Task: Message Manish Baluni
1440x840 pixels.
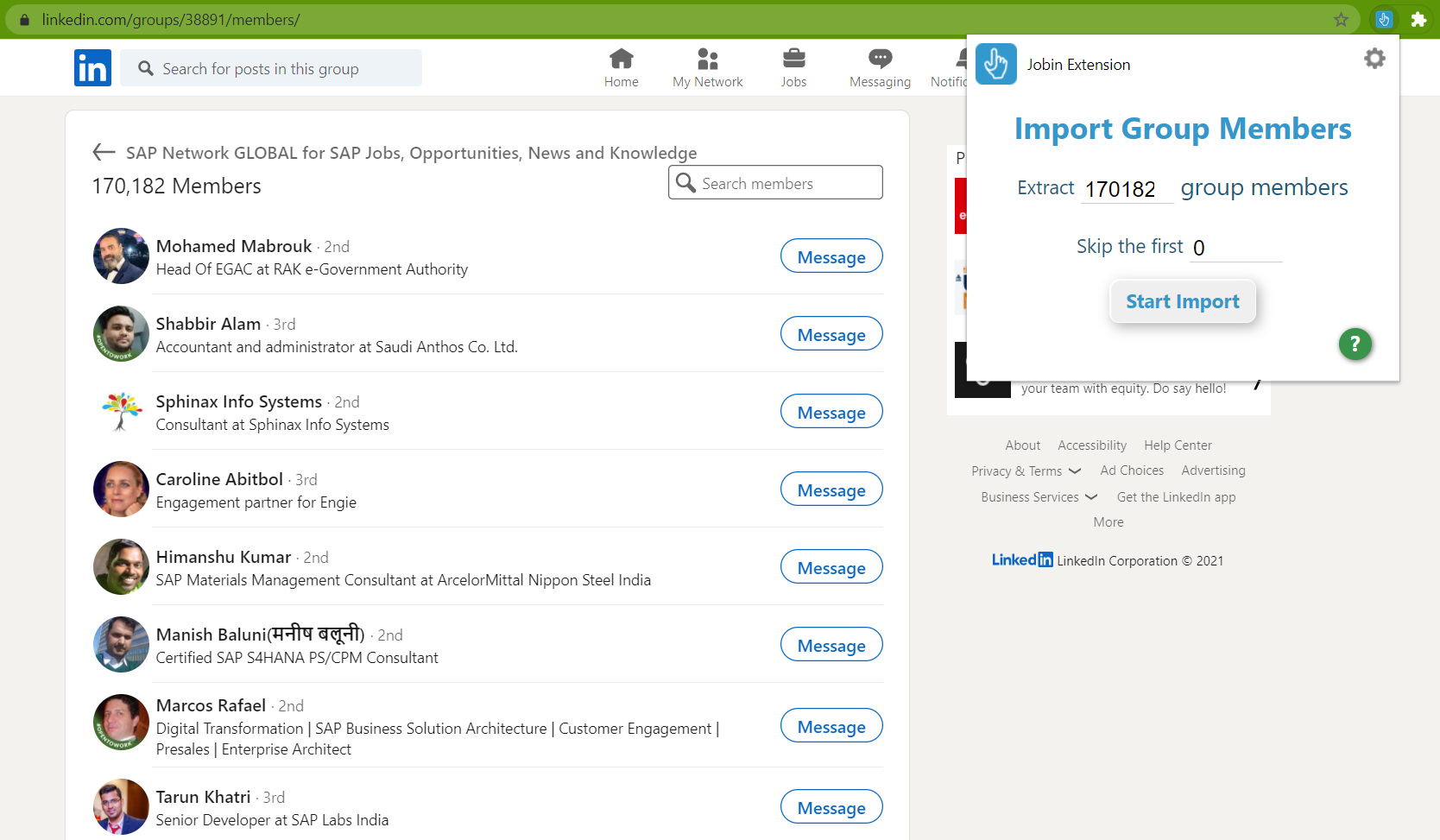Action: [x=831, y=645]
